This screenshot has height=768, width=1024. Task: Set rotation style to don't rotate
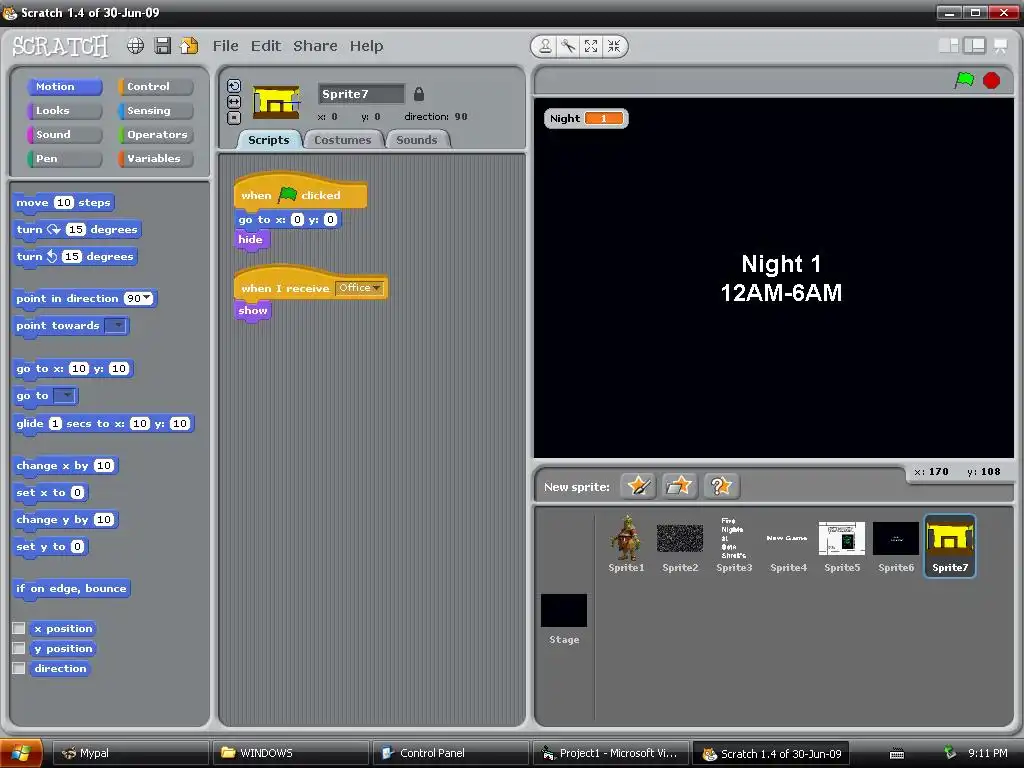[234, 118]
